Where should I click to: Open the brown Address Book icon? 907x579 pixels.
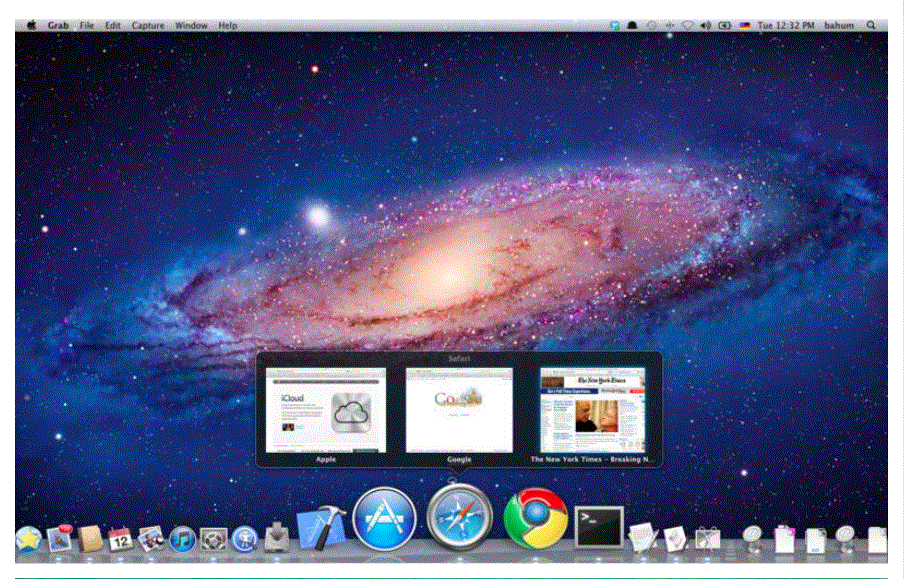(90, 539)
